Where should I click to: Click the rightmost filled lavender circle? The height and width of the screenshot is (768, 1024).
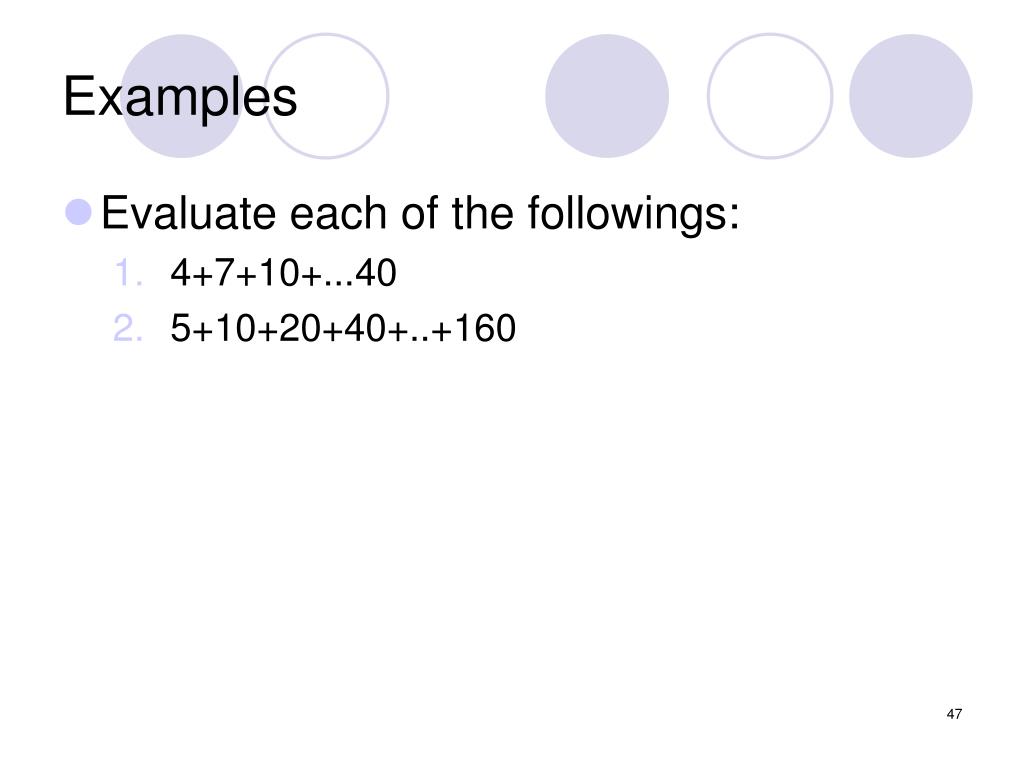pyautogui.click(x=911, y=96)
